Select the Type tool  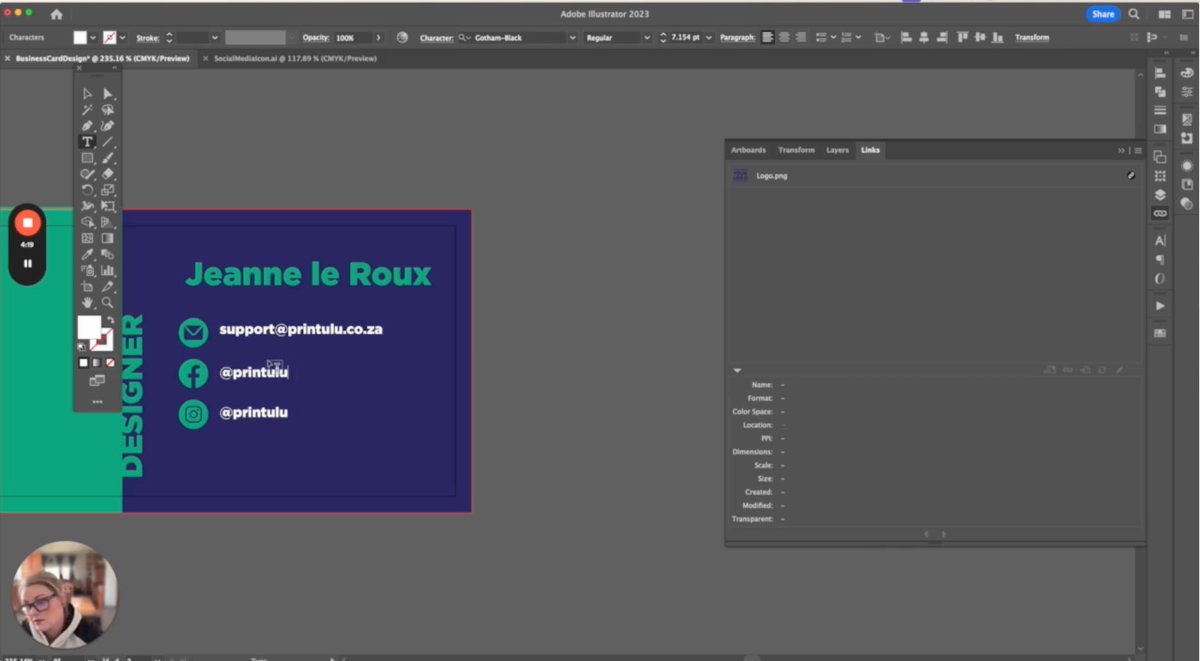(87, 142)
